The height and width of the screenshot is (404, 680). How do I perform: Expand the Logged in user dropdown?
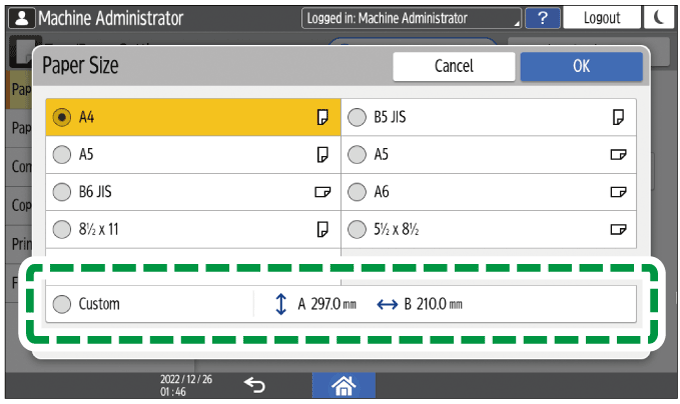coord(412,18)
